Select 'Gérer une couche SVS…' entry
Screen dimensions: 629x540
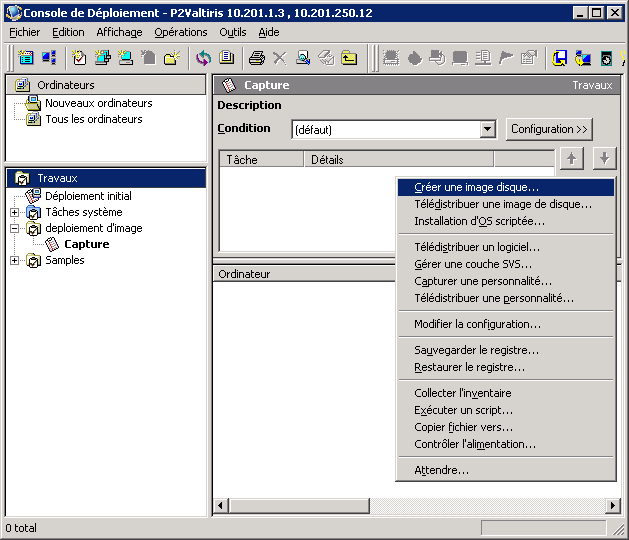[506, 264]
